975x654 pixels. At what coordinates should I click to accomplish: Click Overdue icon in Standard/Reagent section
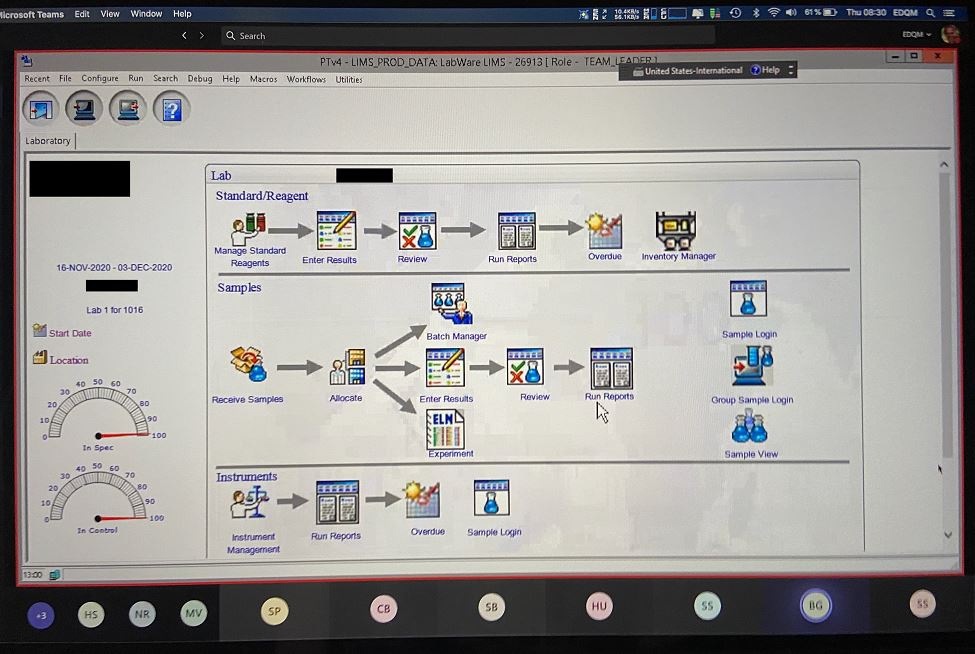tap(604, 231)
